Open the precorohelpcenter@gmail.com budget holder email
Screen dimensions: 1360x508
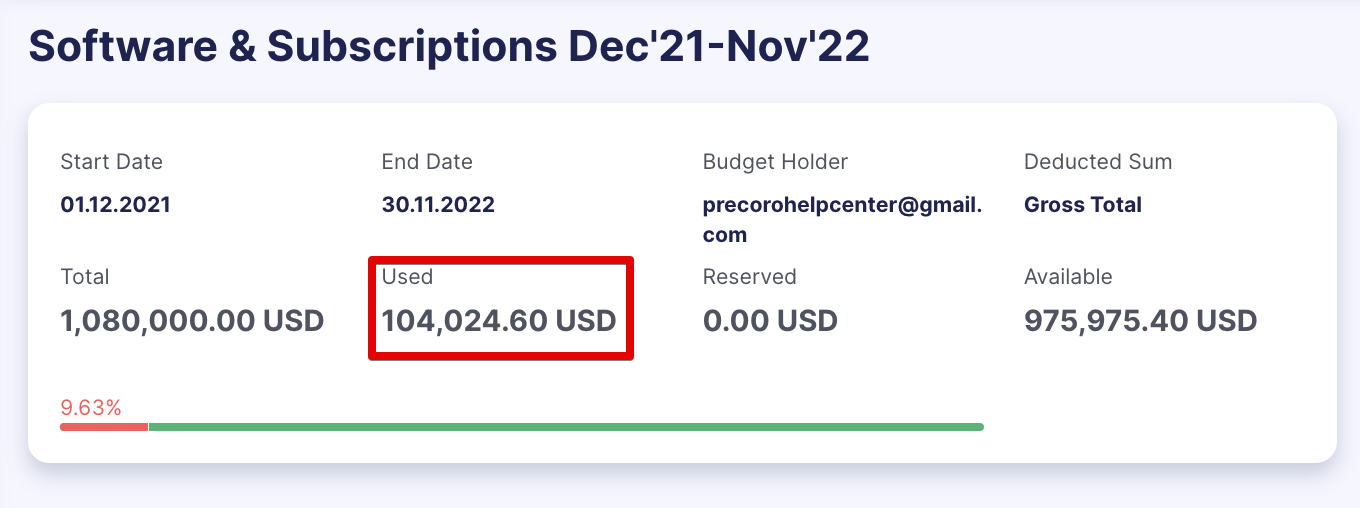[843, 220]
